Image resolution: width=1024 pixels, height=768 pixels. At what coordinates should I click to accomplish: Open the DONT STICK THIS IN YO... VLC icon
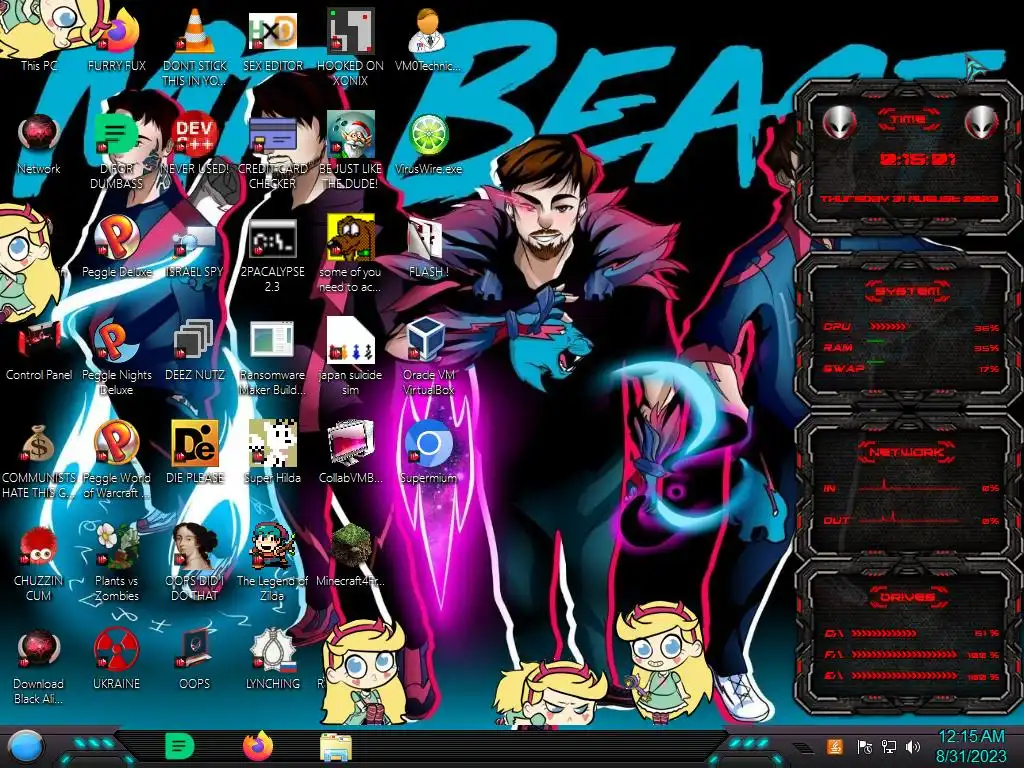pos(195,46)
